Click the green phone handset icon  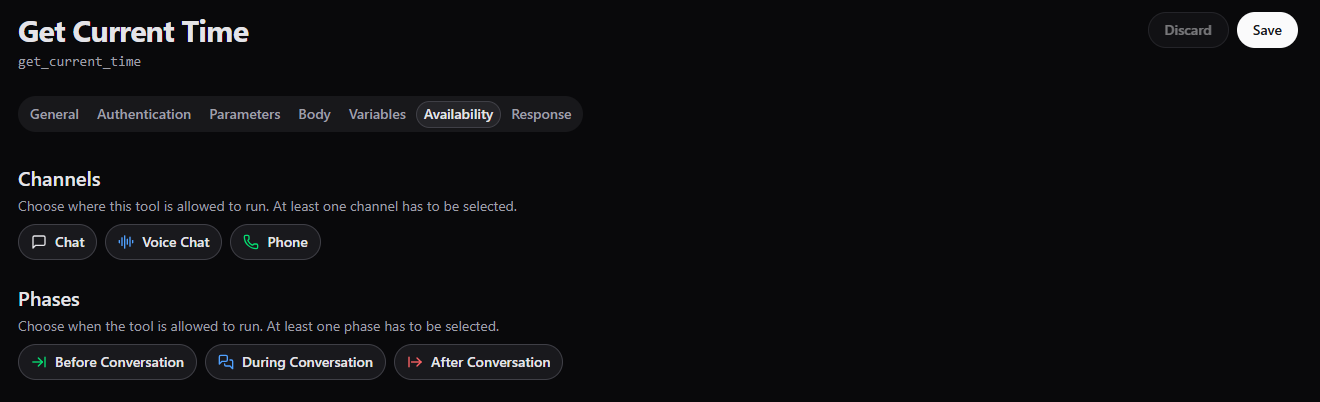tap(251, 242)
